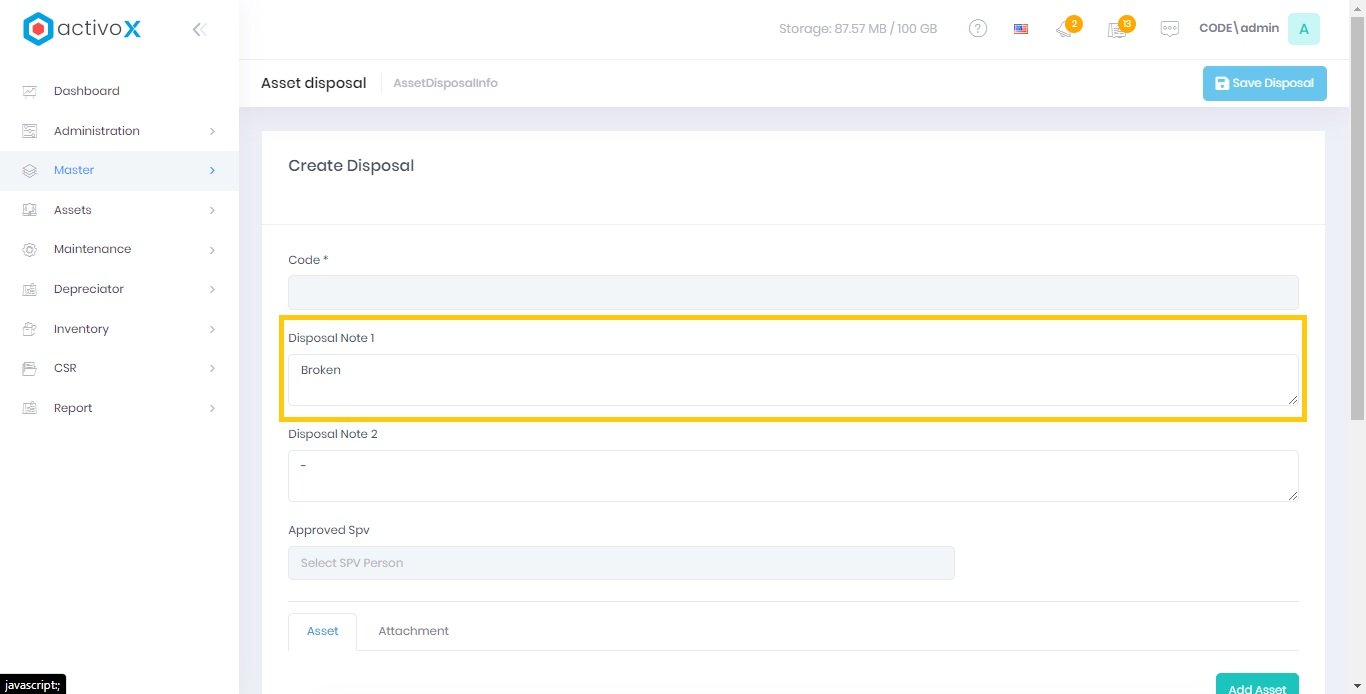This screenshot has height=694, width=1366.
Task: Open the chat messages icon
Action: tap(1169, 29)
